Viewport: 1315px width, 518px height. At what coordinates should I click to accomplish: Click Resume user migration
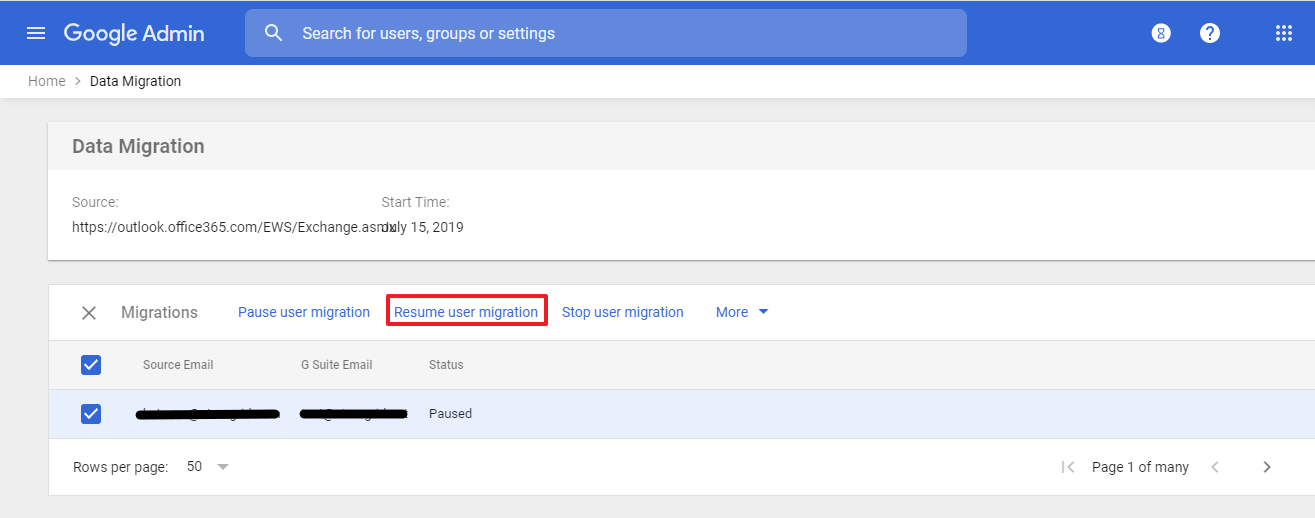click(466, 312)
